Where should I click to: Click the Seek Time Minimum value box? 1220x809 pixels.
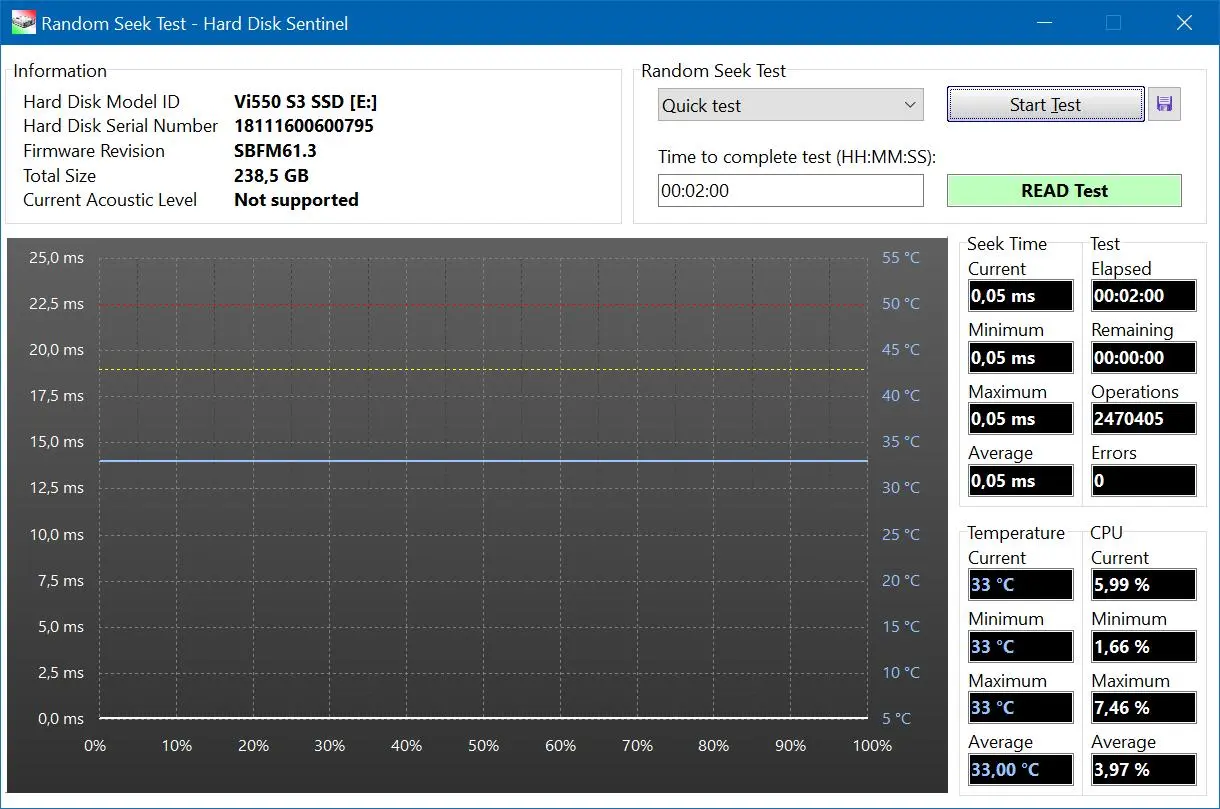1021,358
